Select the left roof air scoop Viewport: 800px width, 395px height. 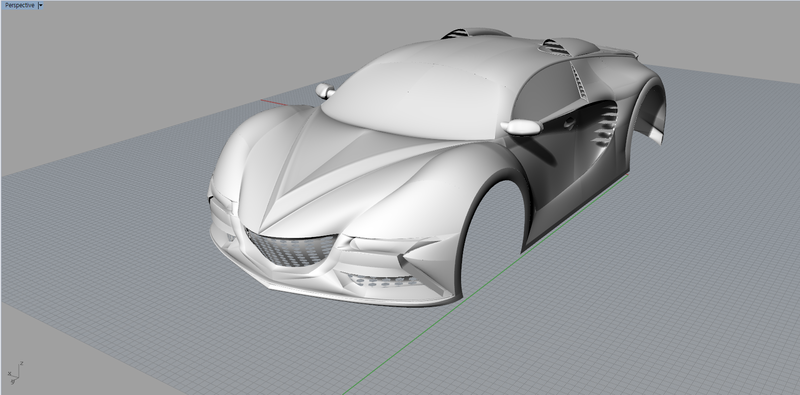pos(459,33)
